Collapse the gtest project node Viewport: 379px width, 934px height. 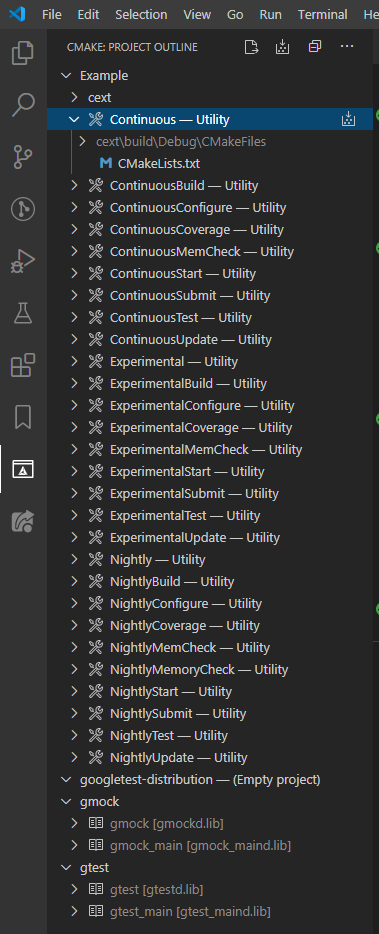click(66, 868)
